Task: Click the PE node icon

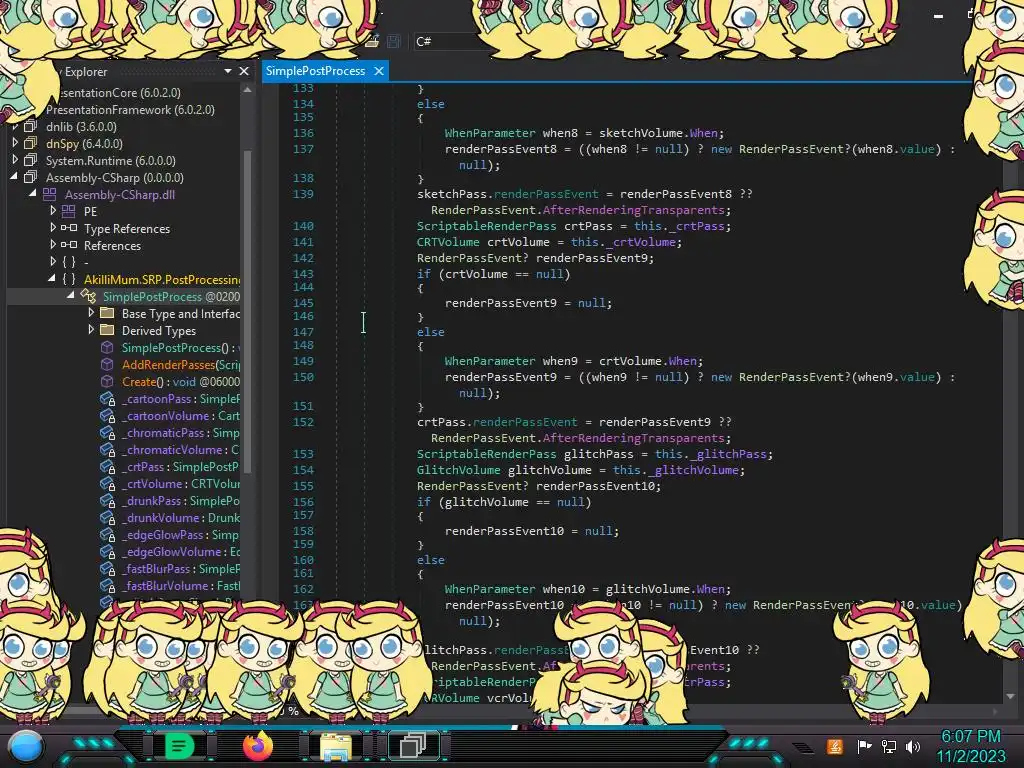Action: [69, 211]
